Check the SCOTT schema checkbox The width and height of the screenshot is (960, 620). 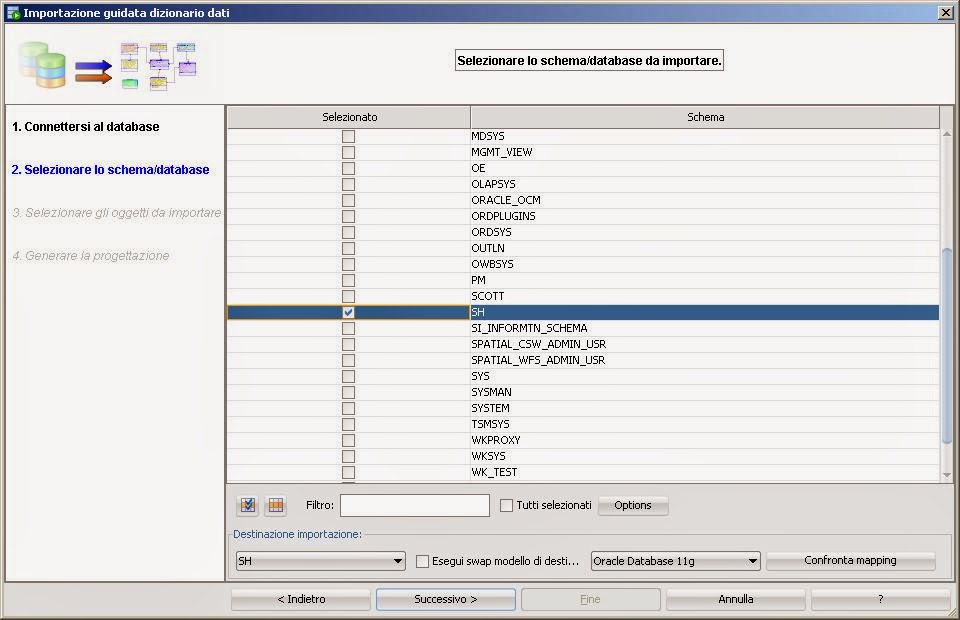click(x=348, y=296)
